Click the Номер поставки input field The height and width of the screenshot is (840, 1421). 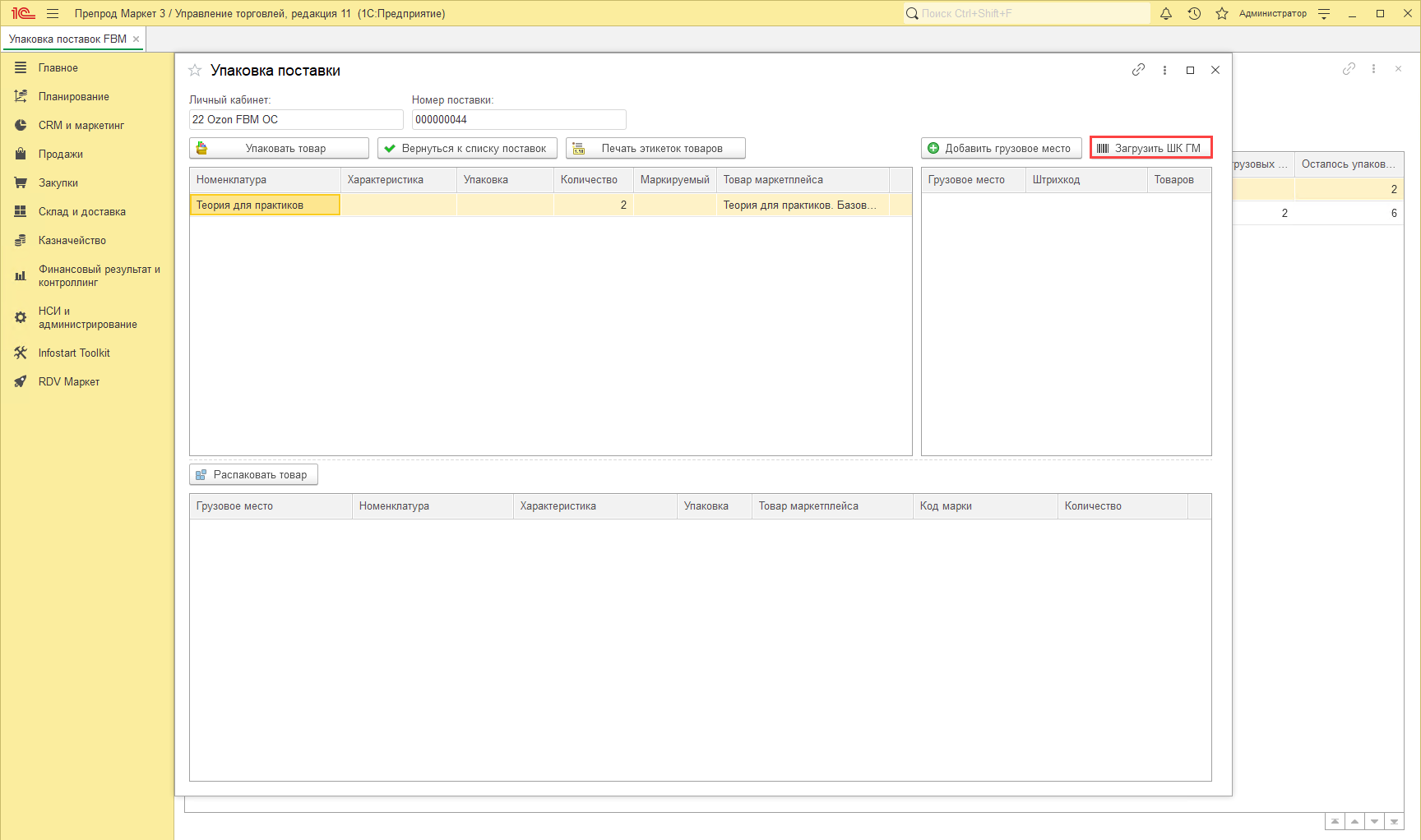pyautogui.click(x=518, y=119)
